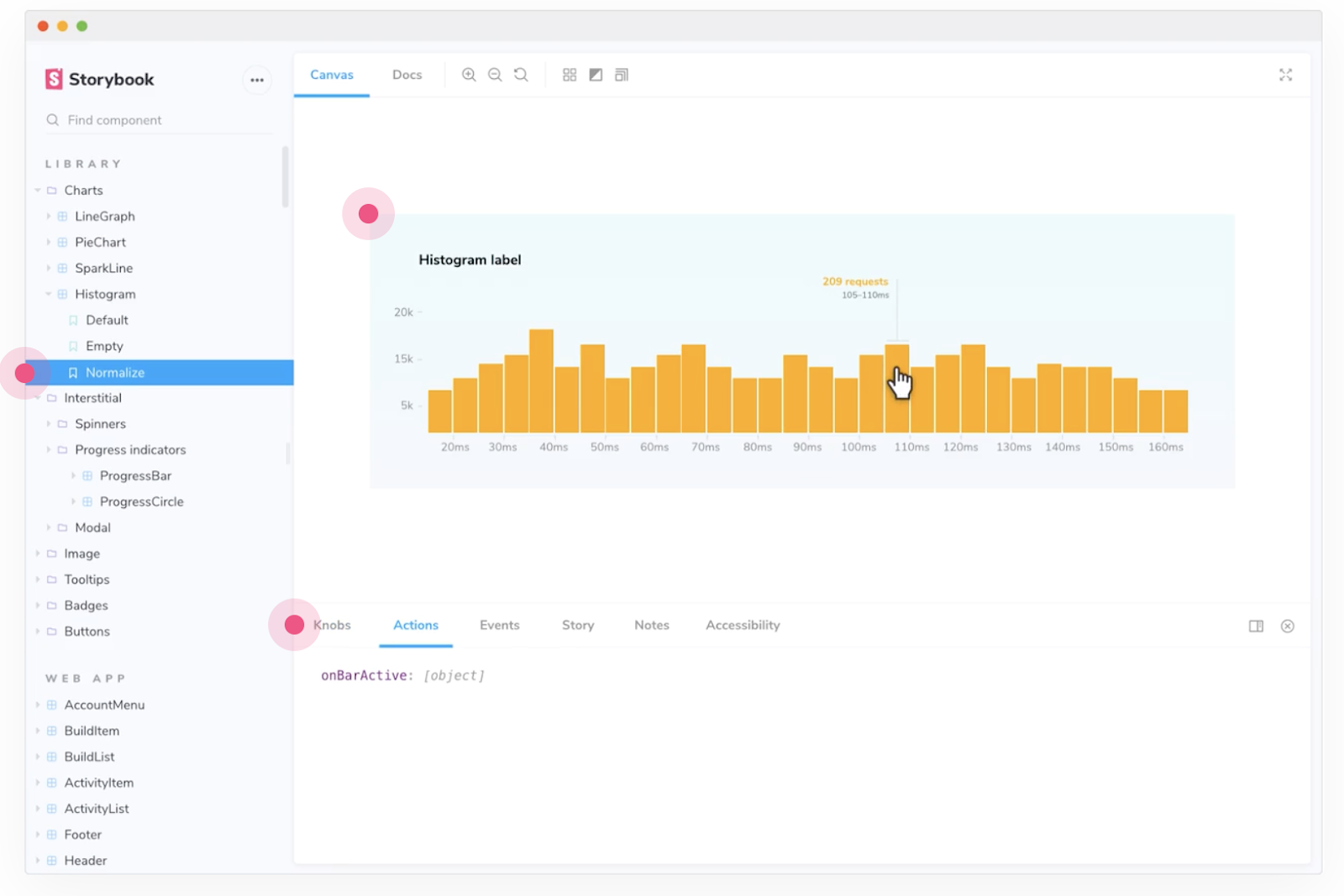Enter fullscreen mode for canvas
1344x896 pixels.
pyautogui.click(x=1285, y=75)
